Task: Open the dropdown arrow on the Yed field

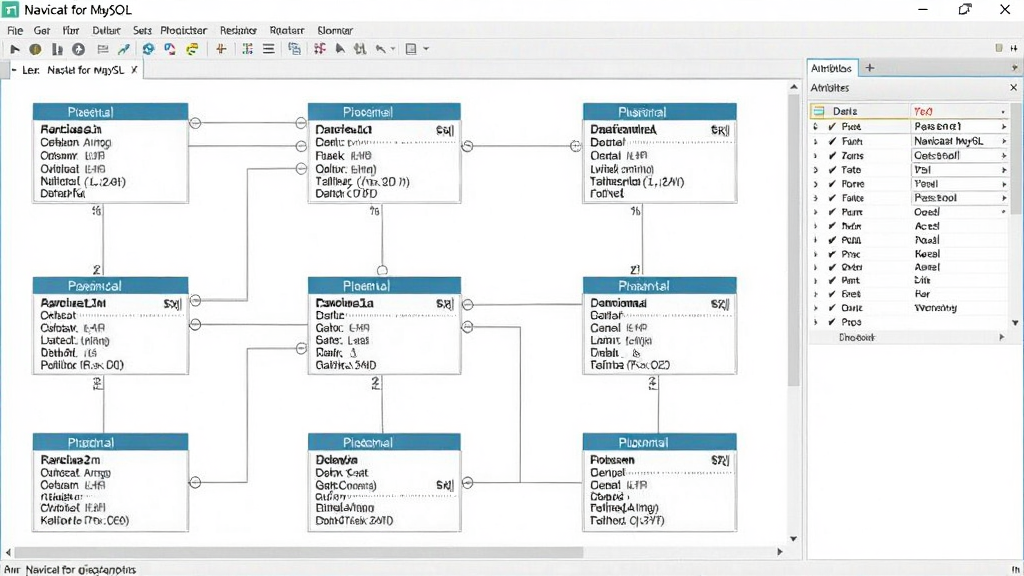Action: coord(1003,112)
